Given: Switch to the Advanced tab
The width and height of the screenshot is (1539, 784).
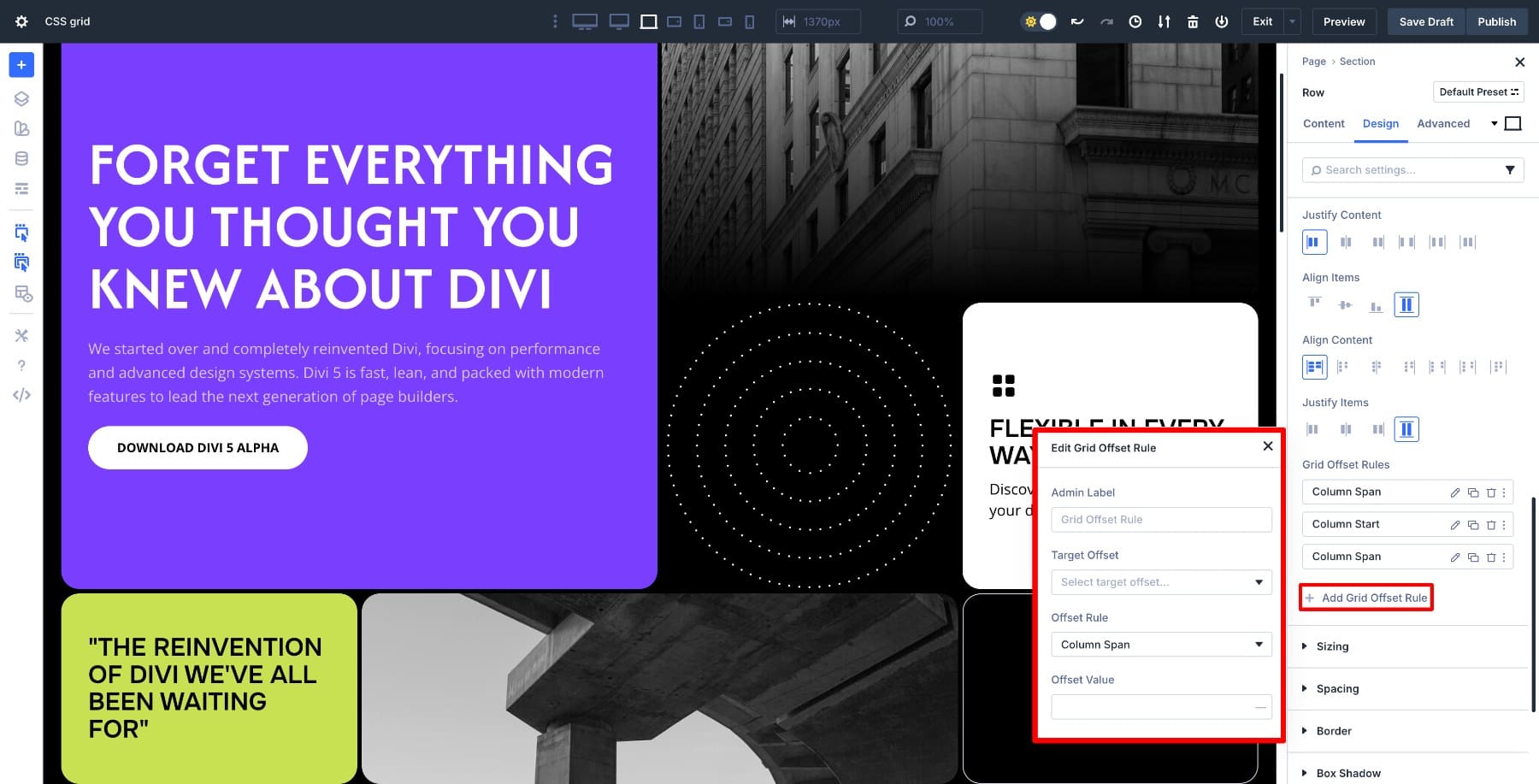Looking at the screenshot, I should pos(1444,124).
